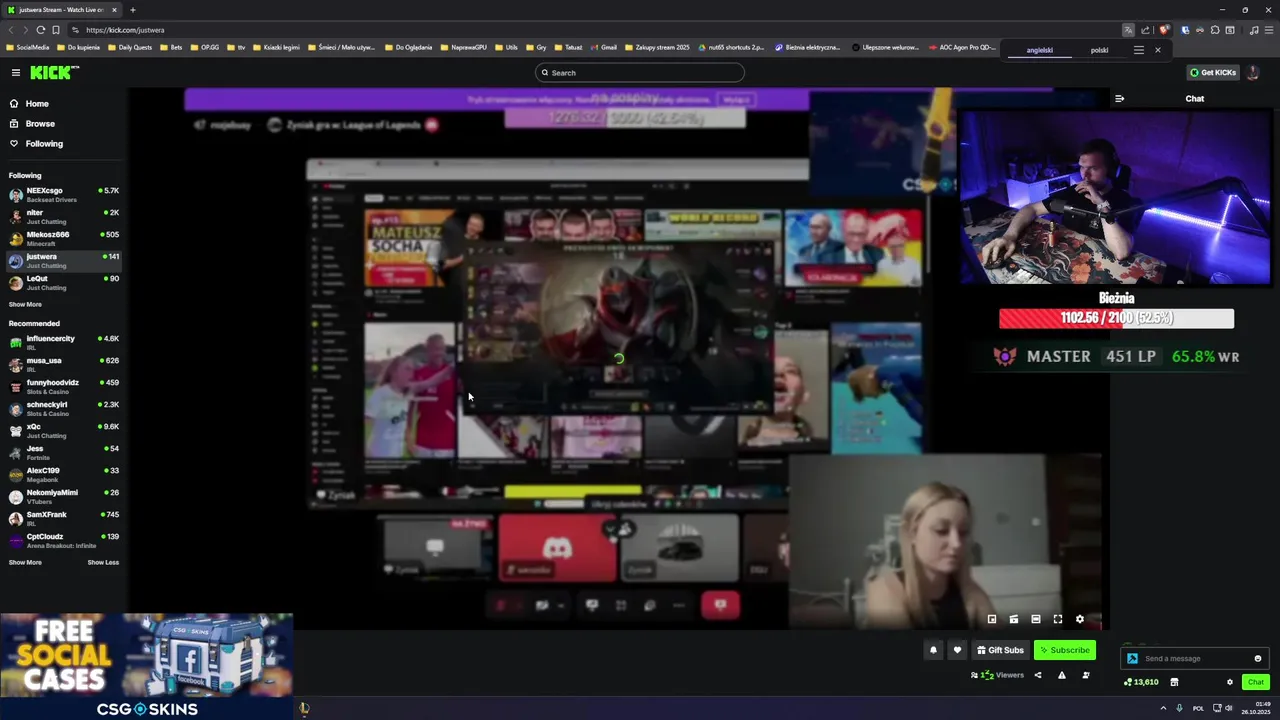Viewport: 1280px width, 720px height.
Task: Go back in browser
Action: (x=11, y=30)
